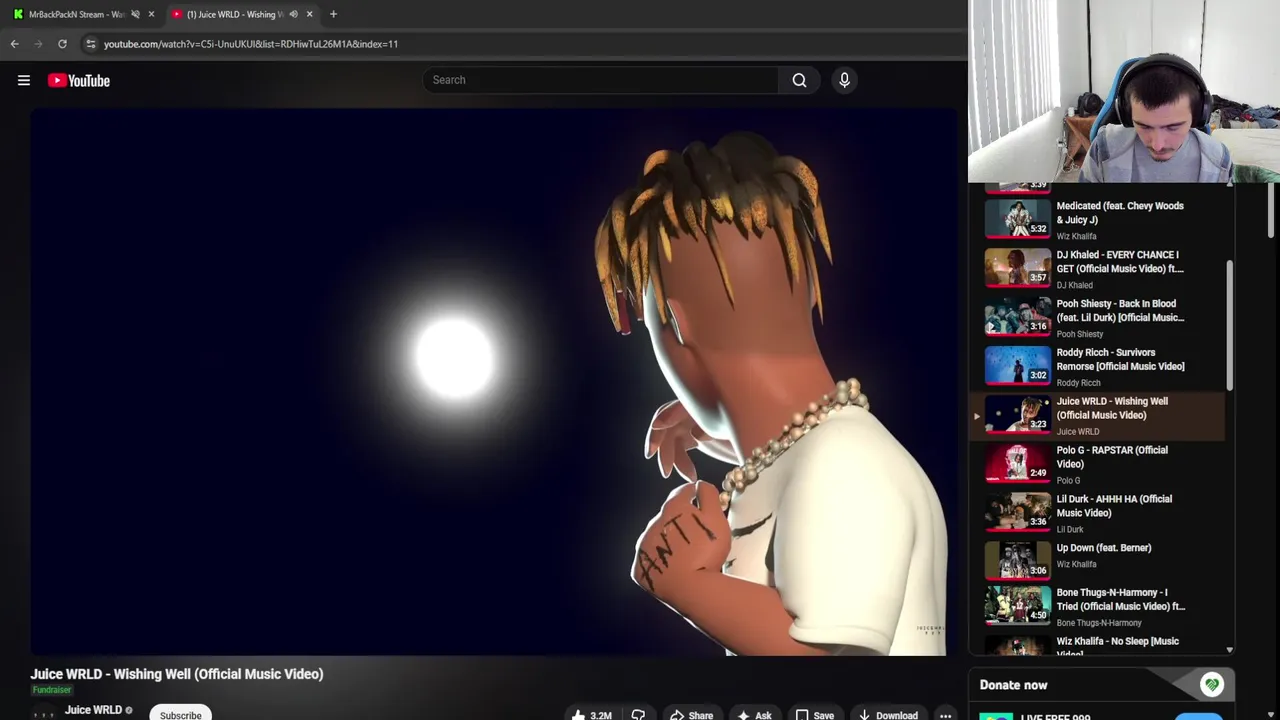Screen dimensions: 1280x720
Task: Click the Wiz Khalifa label under Medicated
Action: [1076, 236]
